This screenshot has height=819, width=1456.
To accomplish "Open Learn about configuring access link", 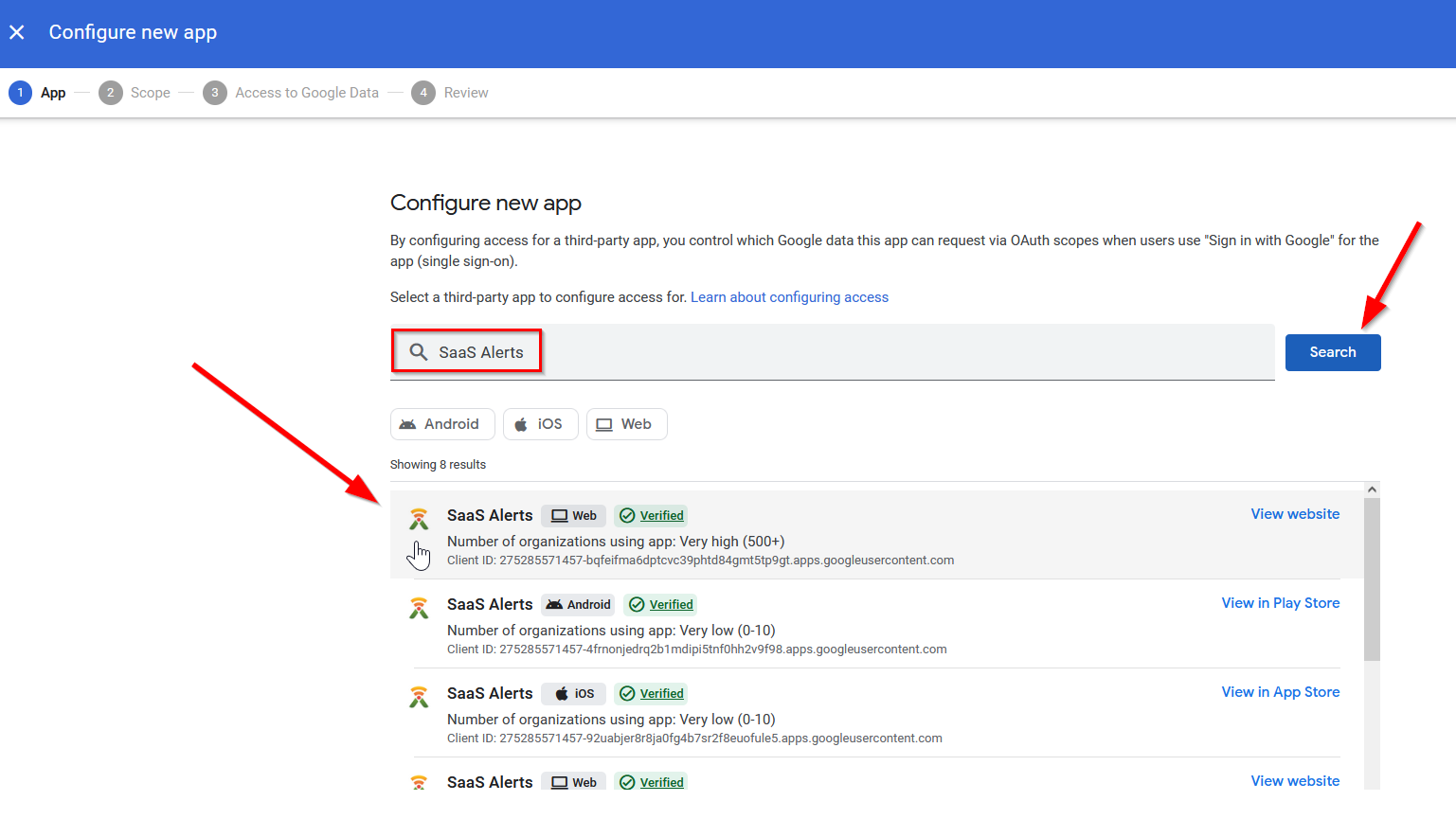I will tap(789, 296).
